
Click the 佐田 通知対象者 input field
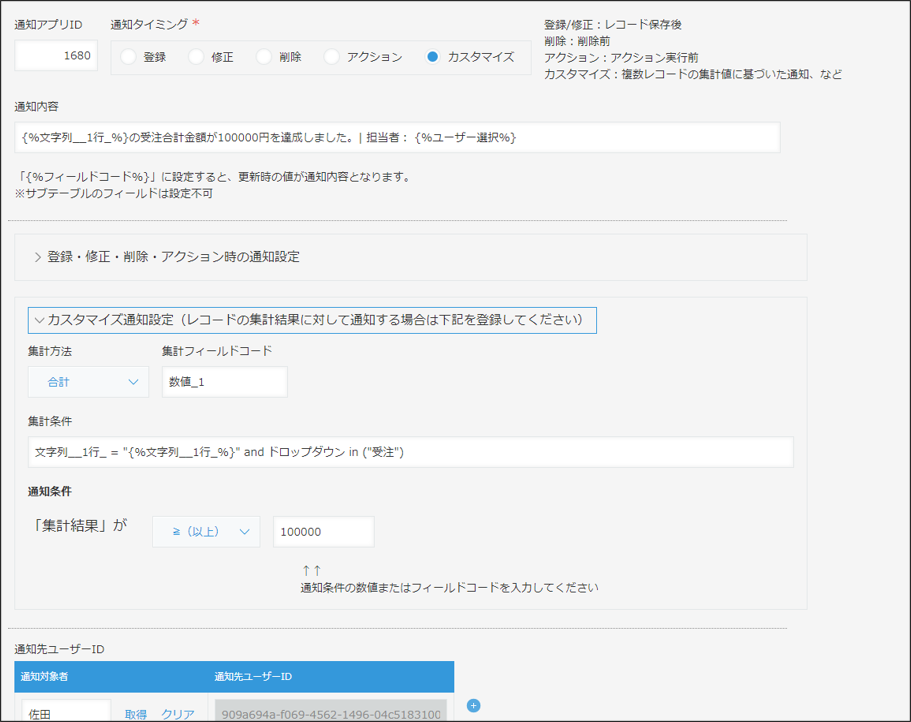(x=66, y=713)
